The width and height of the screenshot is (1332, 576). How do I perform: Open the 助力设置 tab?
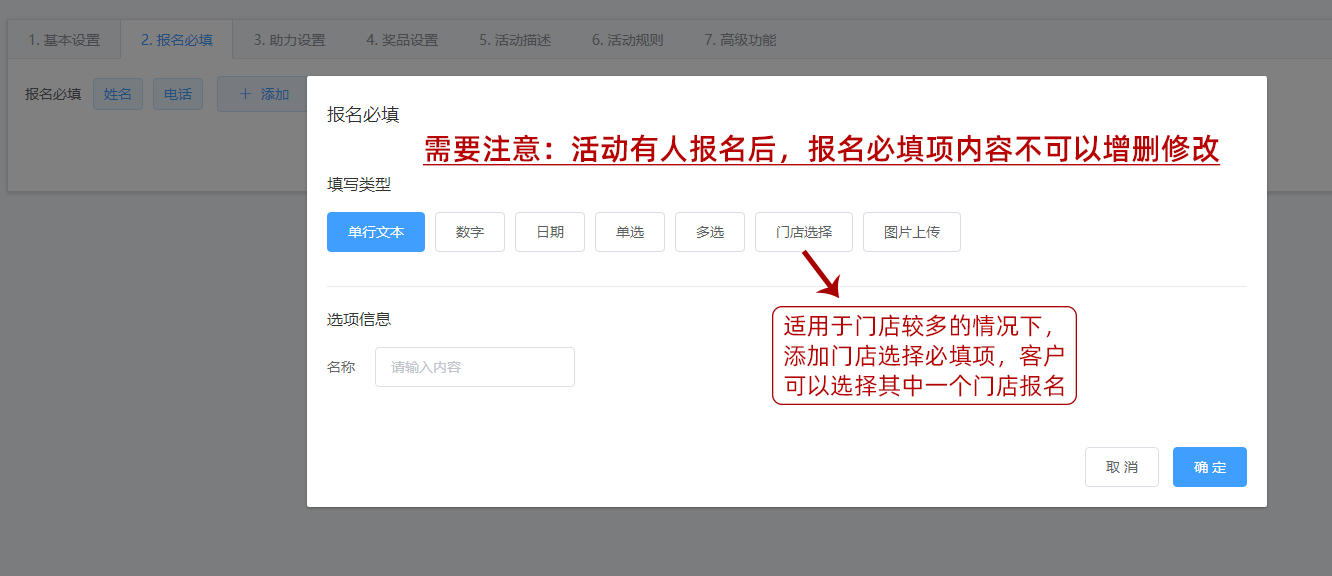289,40
